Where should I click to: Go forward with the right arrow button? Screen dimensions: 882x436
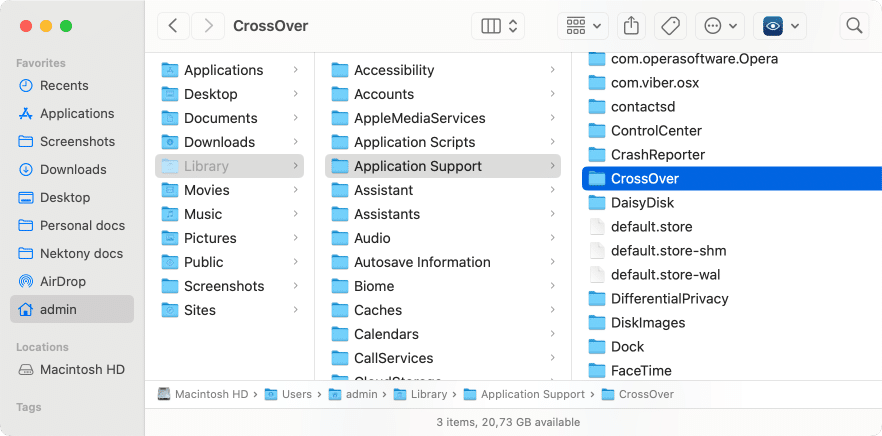(208, 26)
